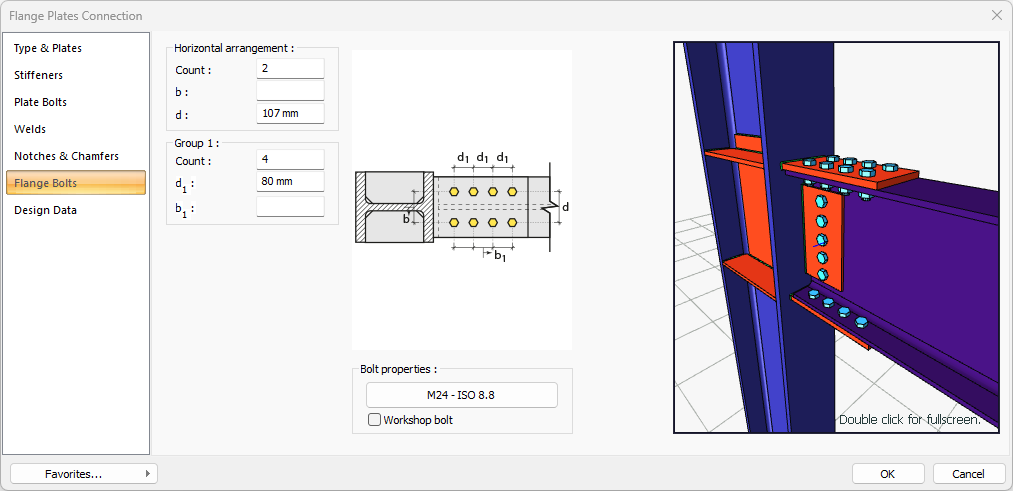Close the Flange Plates Connection dialog
1013x491 pixels.
click(996, 15)
